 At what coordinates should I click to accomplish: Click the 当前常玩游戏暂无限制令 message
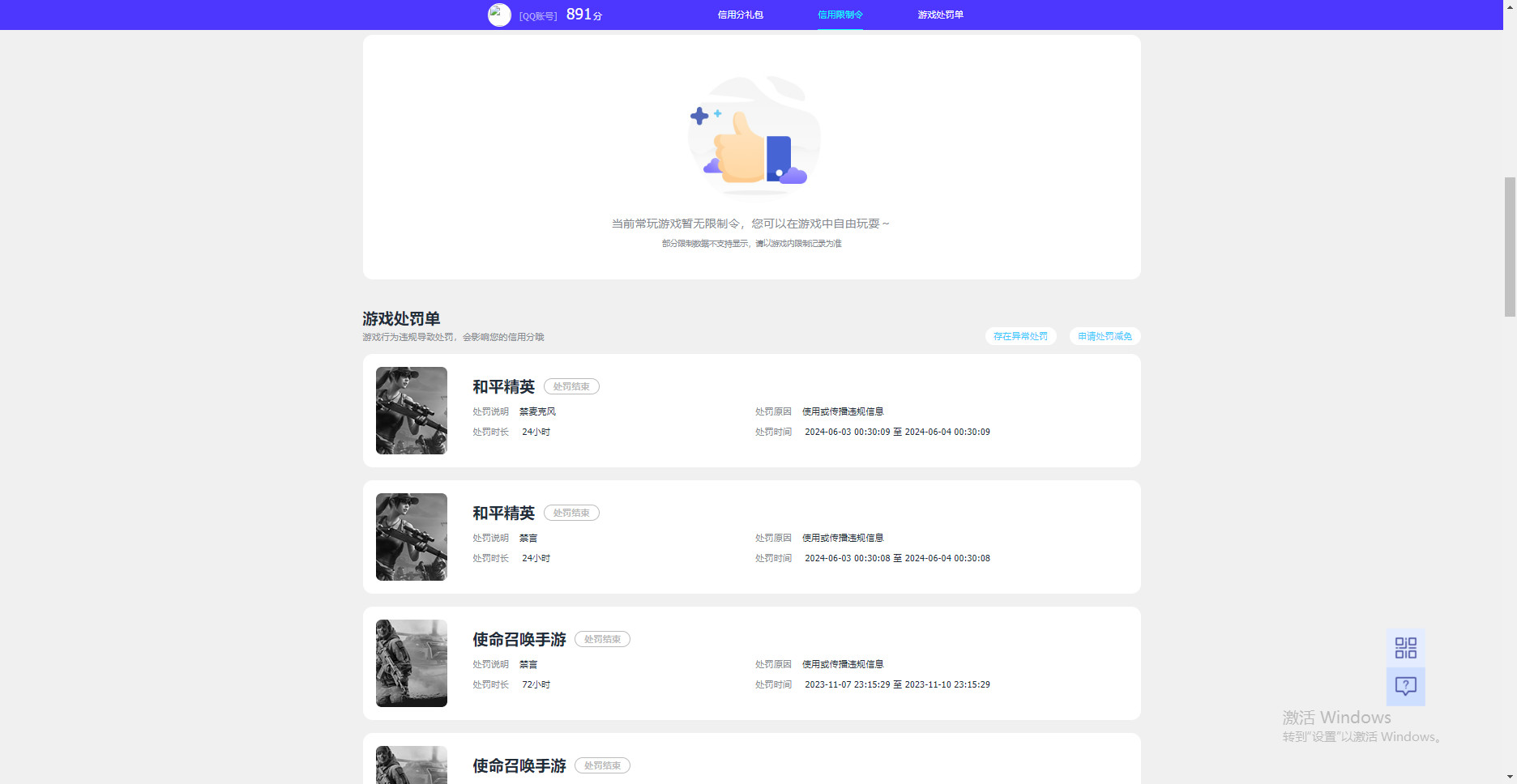[x=750, y=224]
